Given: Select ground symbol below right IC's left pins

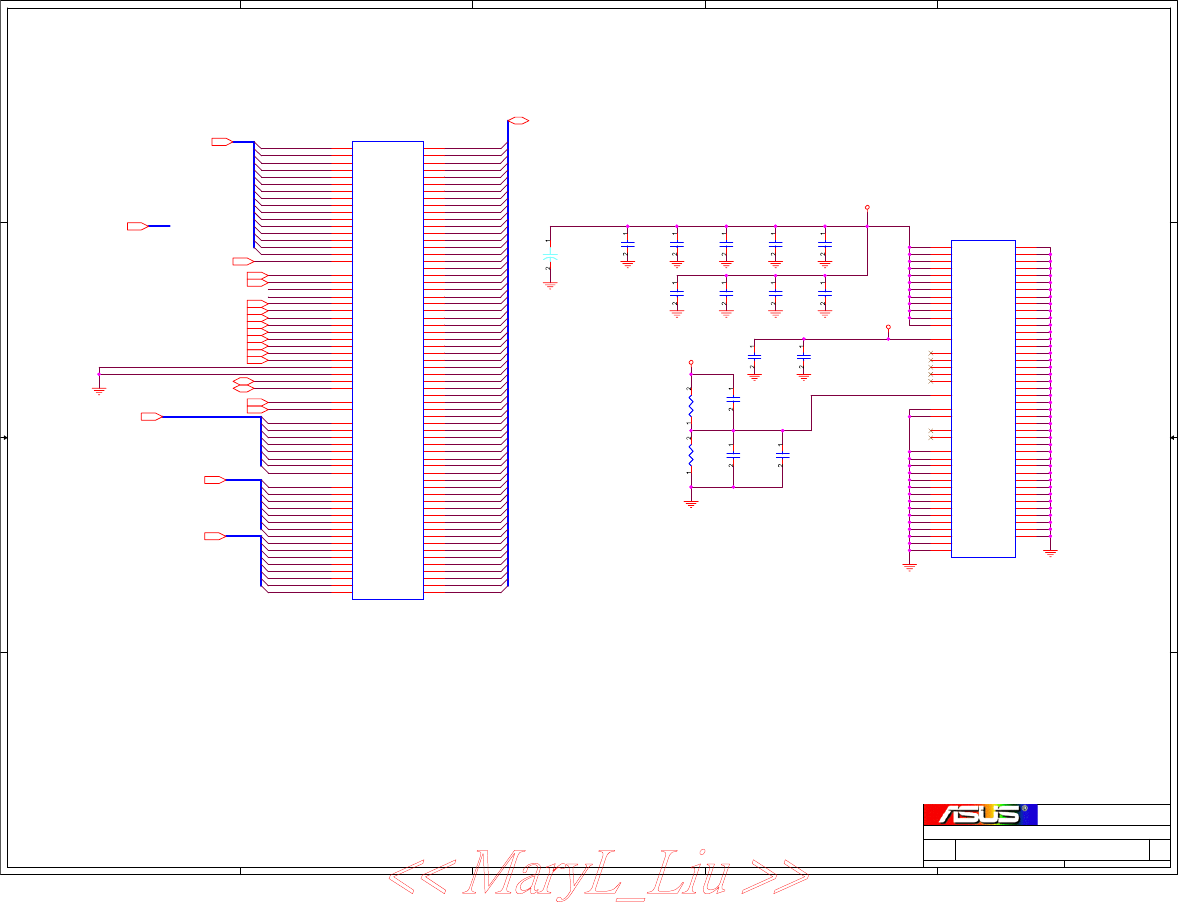Looking at the screenshot, I should coord(910,567).
